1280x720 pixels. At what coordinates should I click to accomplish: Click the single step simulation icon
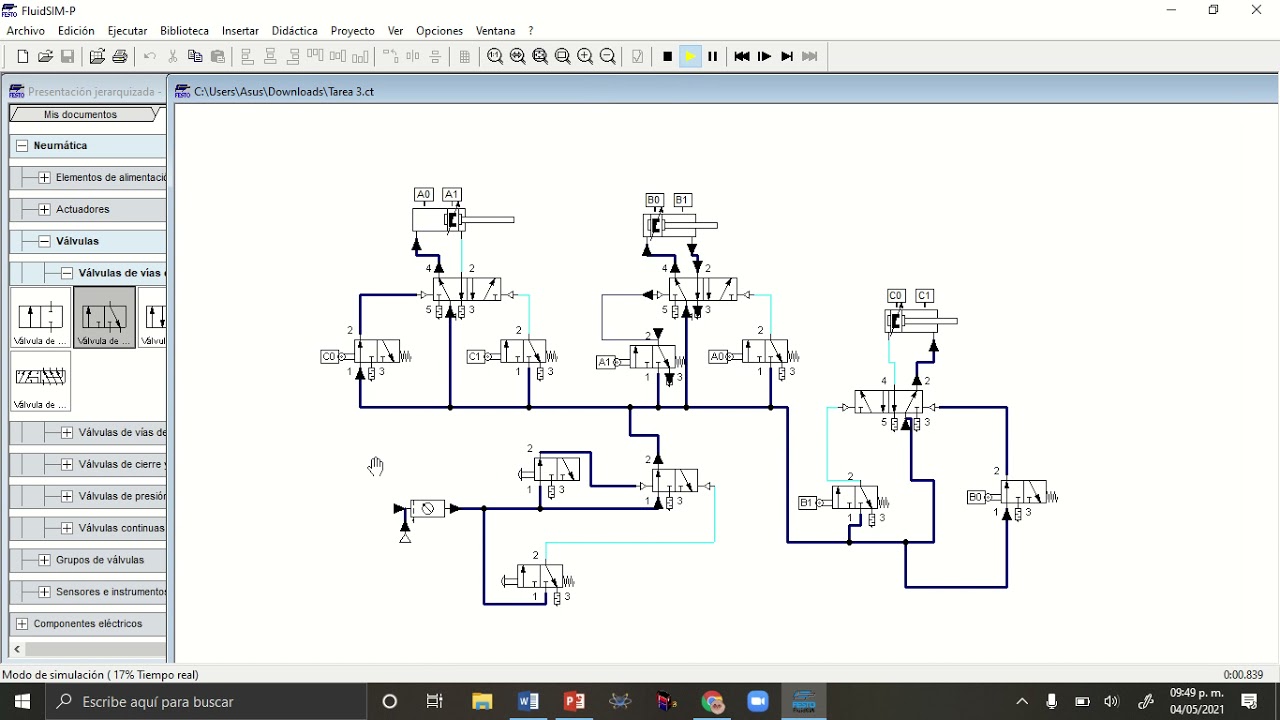click(764, 57)
